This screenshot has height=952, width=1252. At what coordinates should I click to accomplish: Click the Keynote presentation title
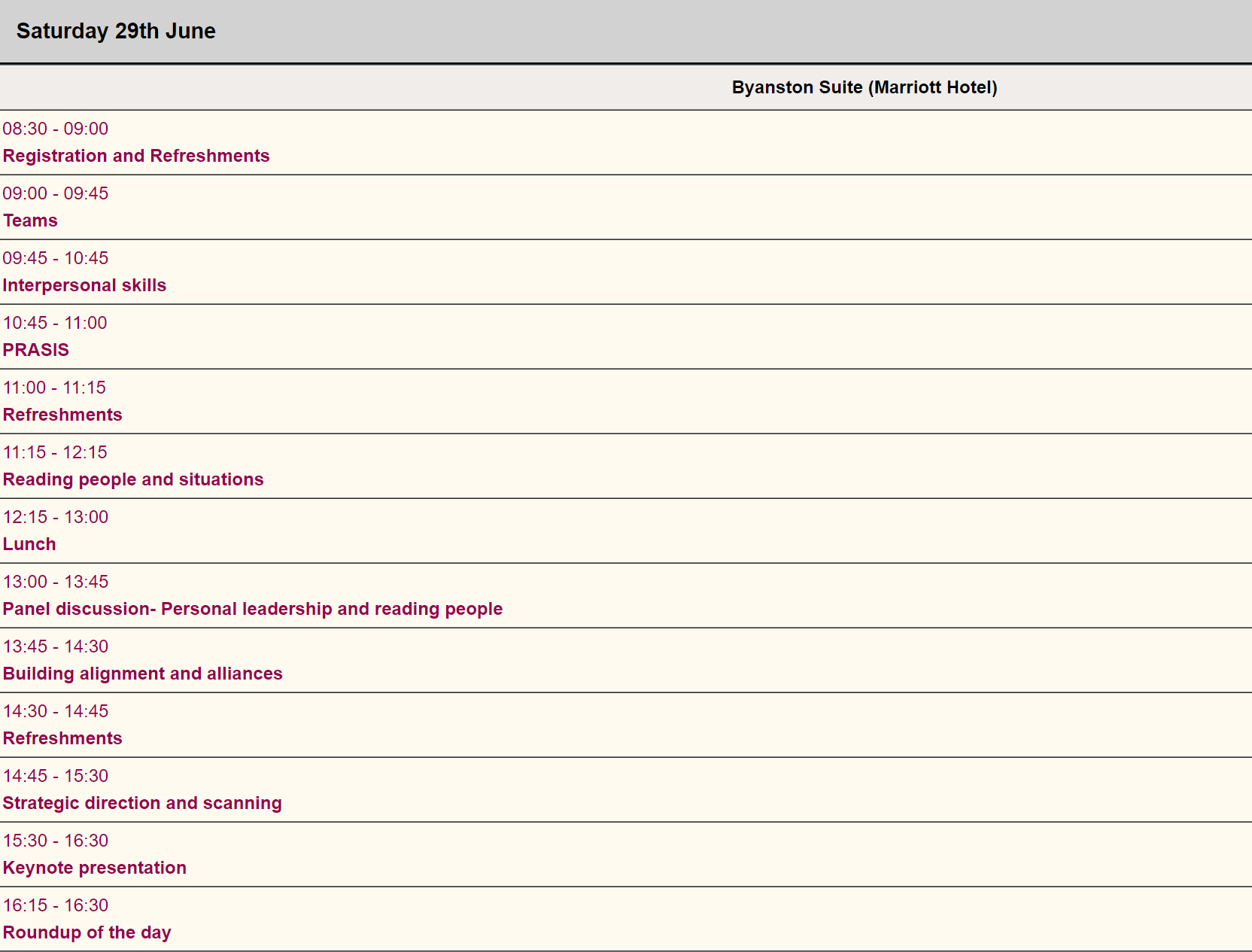coord(95,868)
